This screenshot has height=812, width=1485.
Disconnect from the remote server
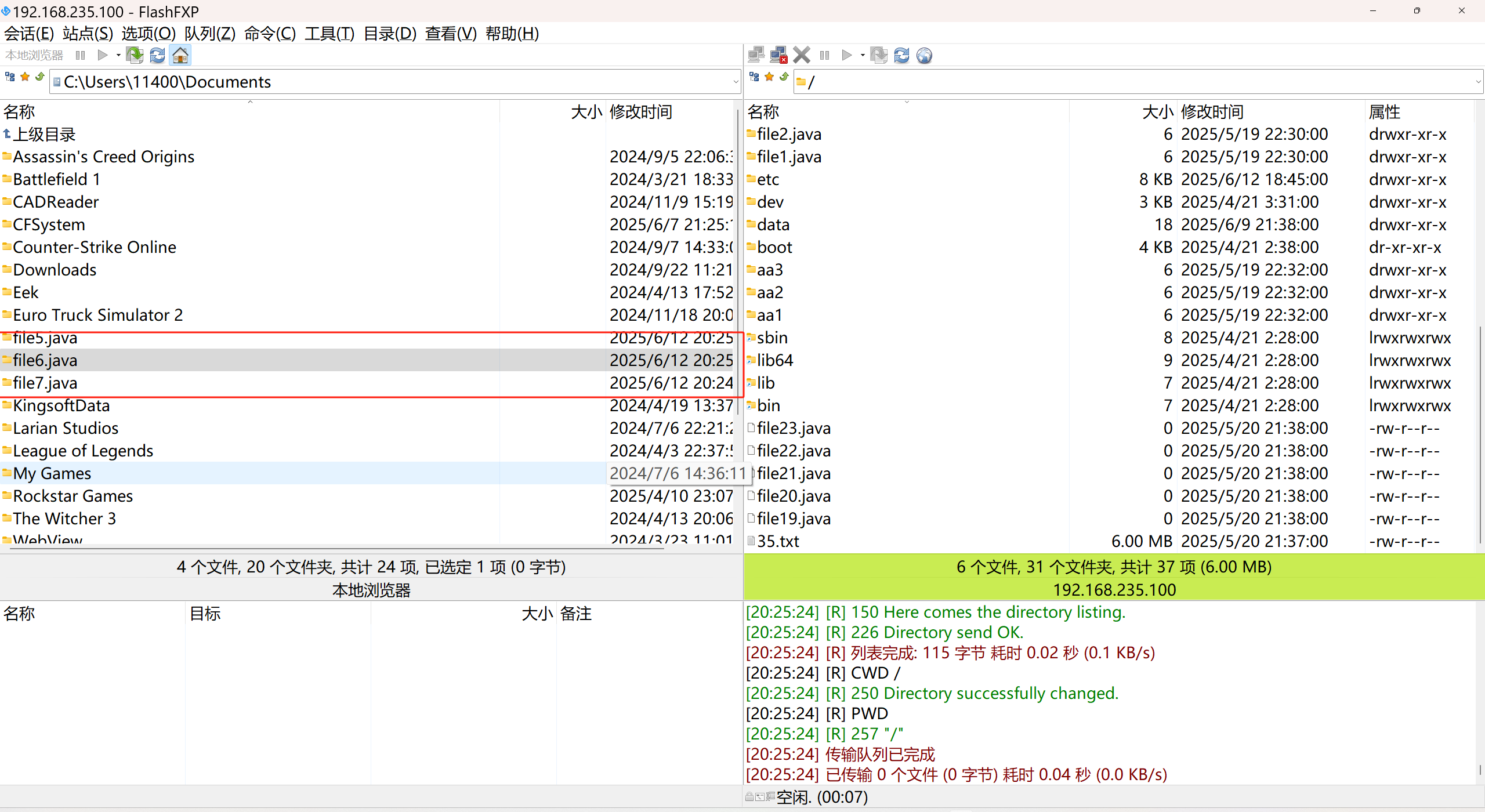point(778,55)
